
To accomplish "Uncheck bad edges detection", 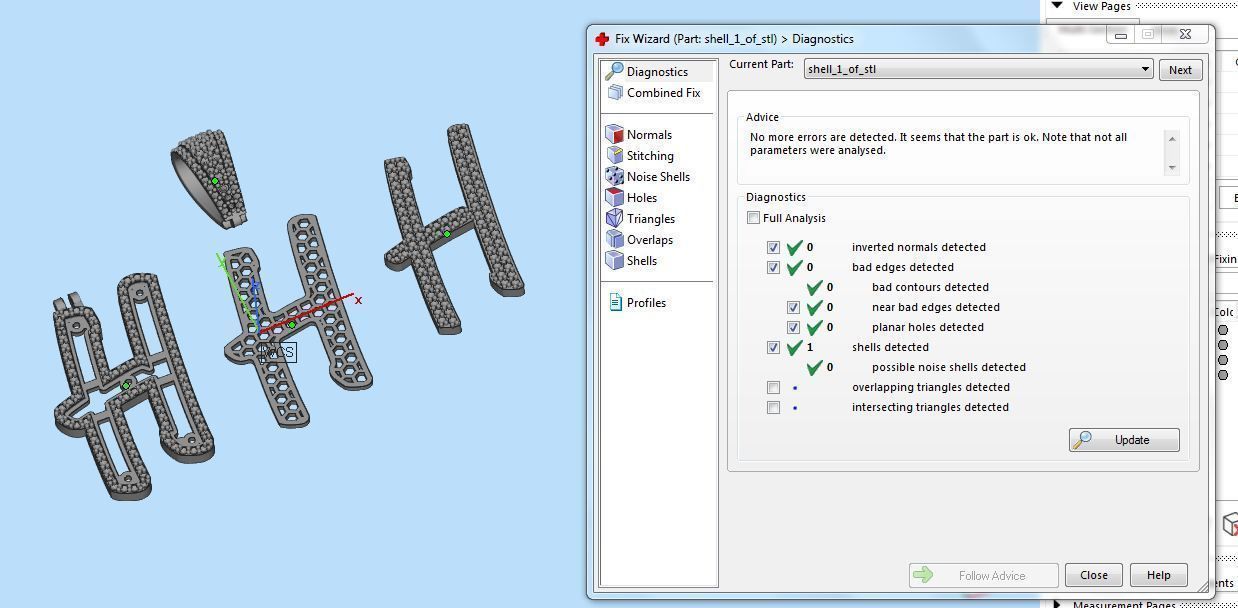I will (773, 267).
